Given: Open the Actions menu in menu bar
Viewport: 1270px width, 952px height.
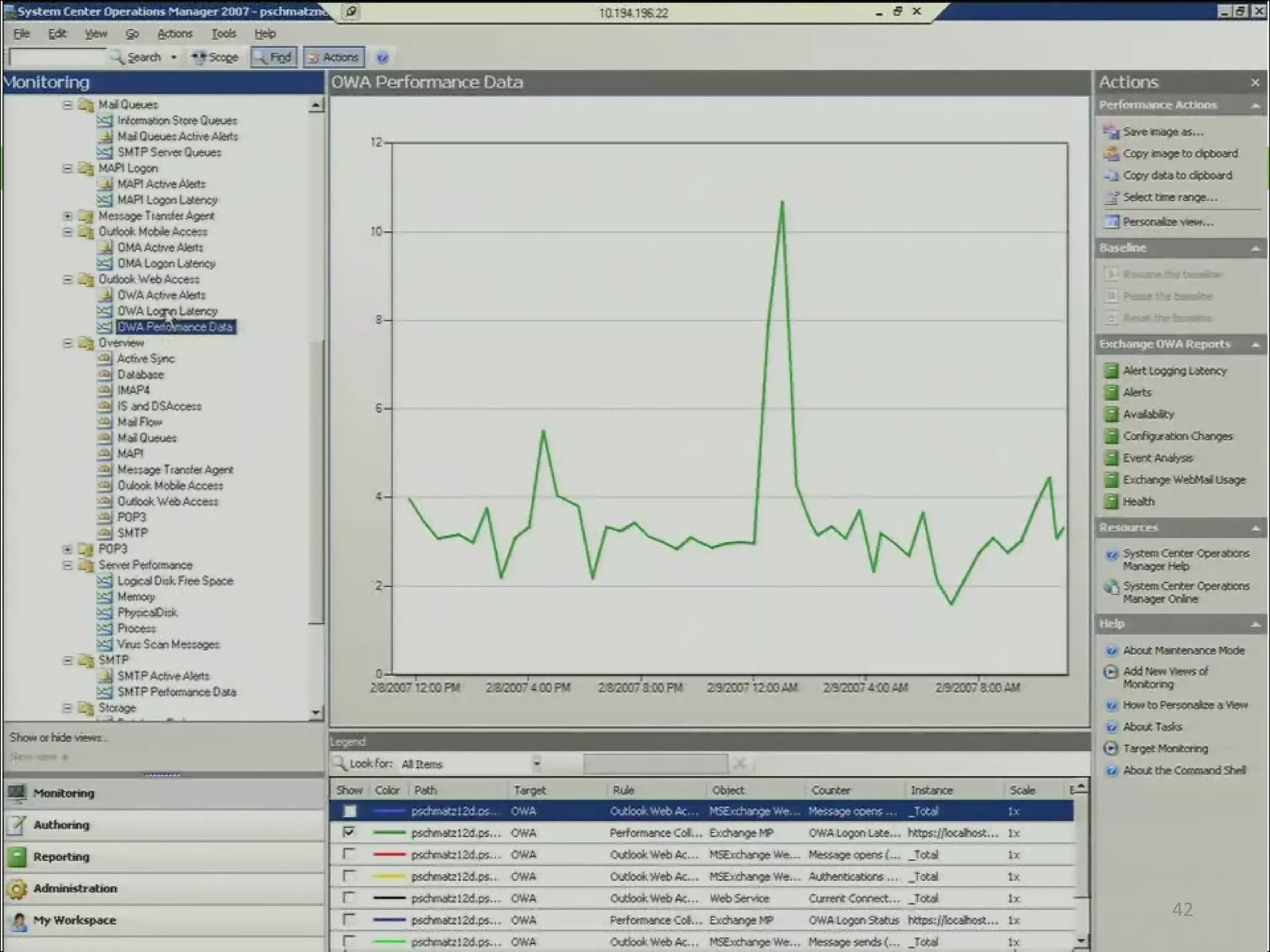Looking at the screenshot, I should click(174, 33).
